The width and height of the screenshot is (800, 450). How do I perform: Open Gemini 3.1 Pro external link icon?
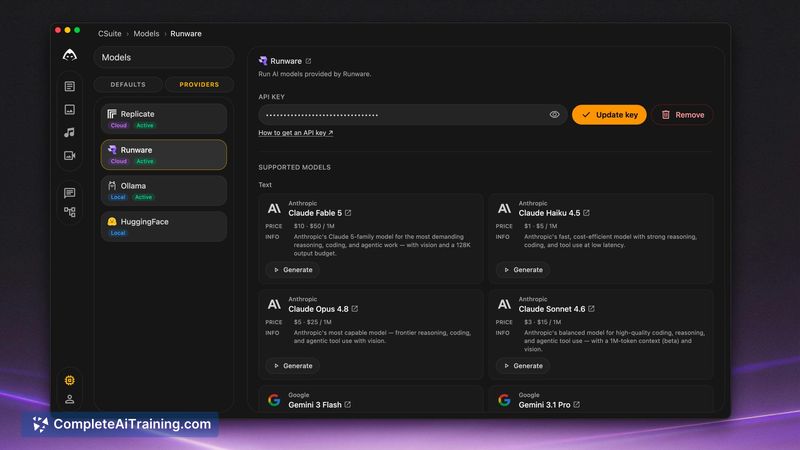(x=577, y=405)
